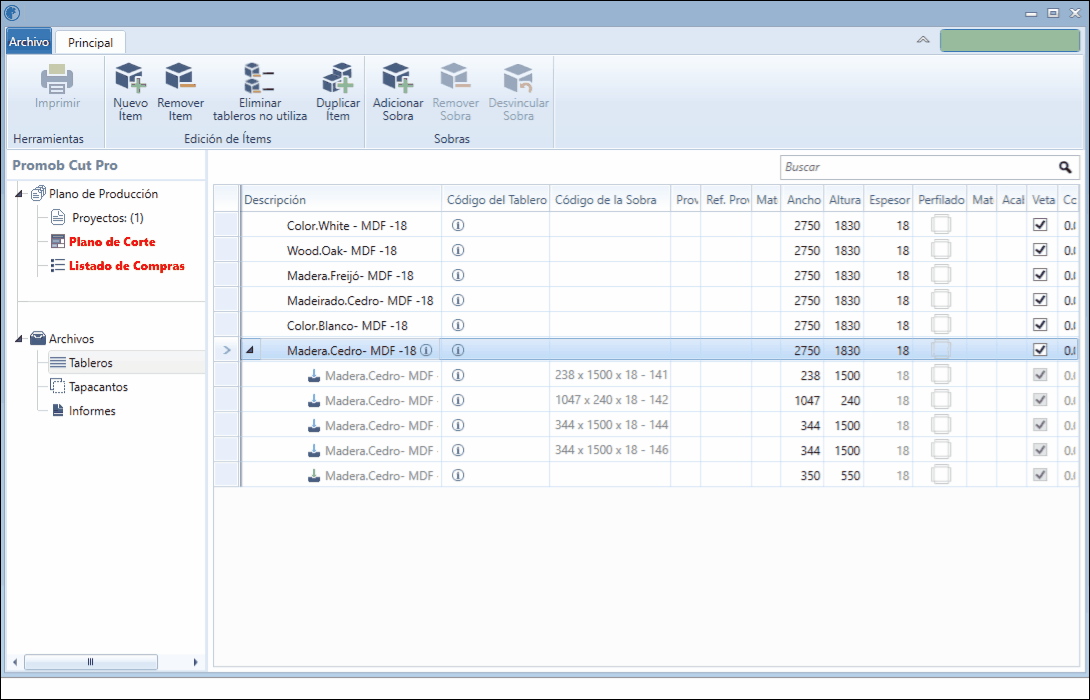Click Remover Sobra icon
Viewport: 1090px width, 700px height.
pos(455,77)
